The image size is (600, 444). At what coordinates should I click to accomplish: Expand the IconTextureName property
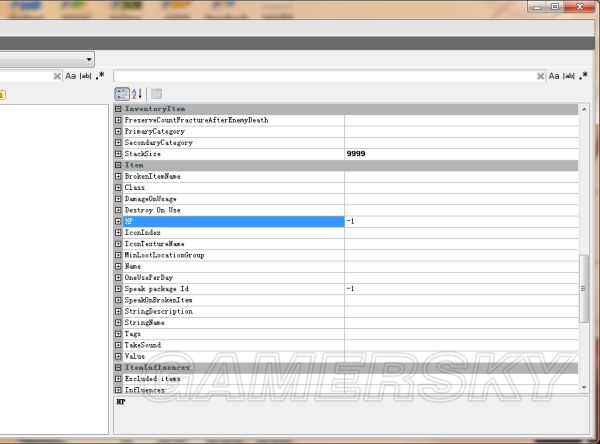pyautogui.click(x=119, y=244)
